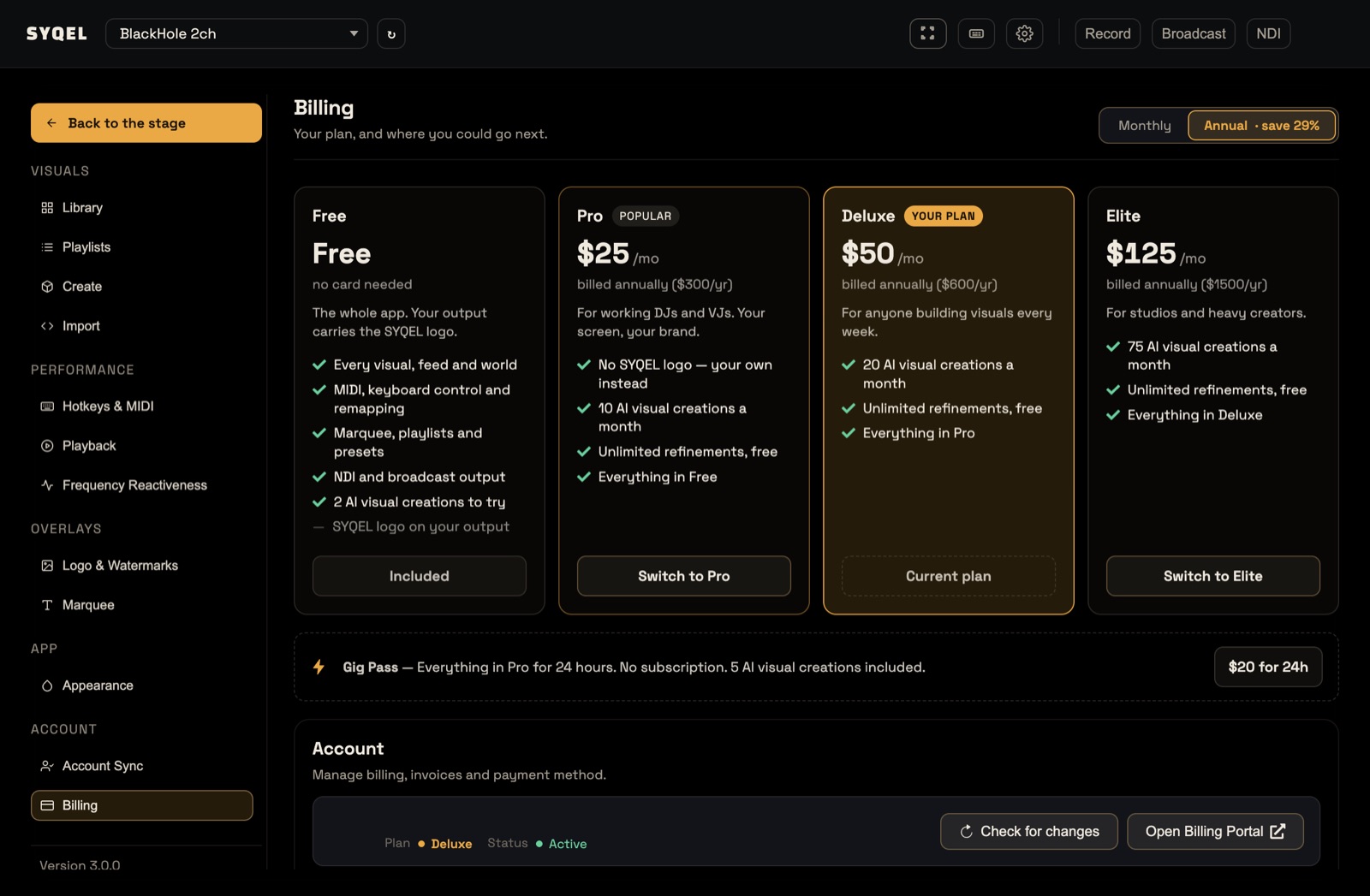The height and width of the screenshot is (896, 1370).
Task: Click the Elite plan $125 price
Action: click(x=1141, y=253)
